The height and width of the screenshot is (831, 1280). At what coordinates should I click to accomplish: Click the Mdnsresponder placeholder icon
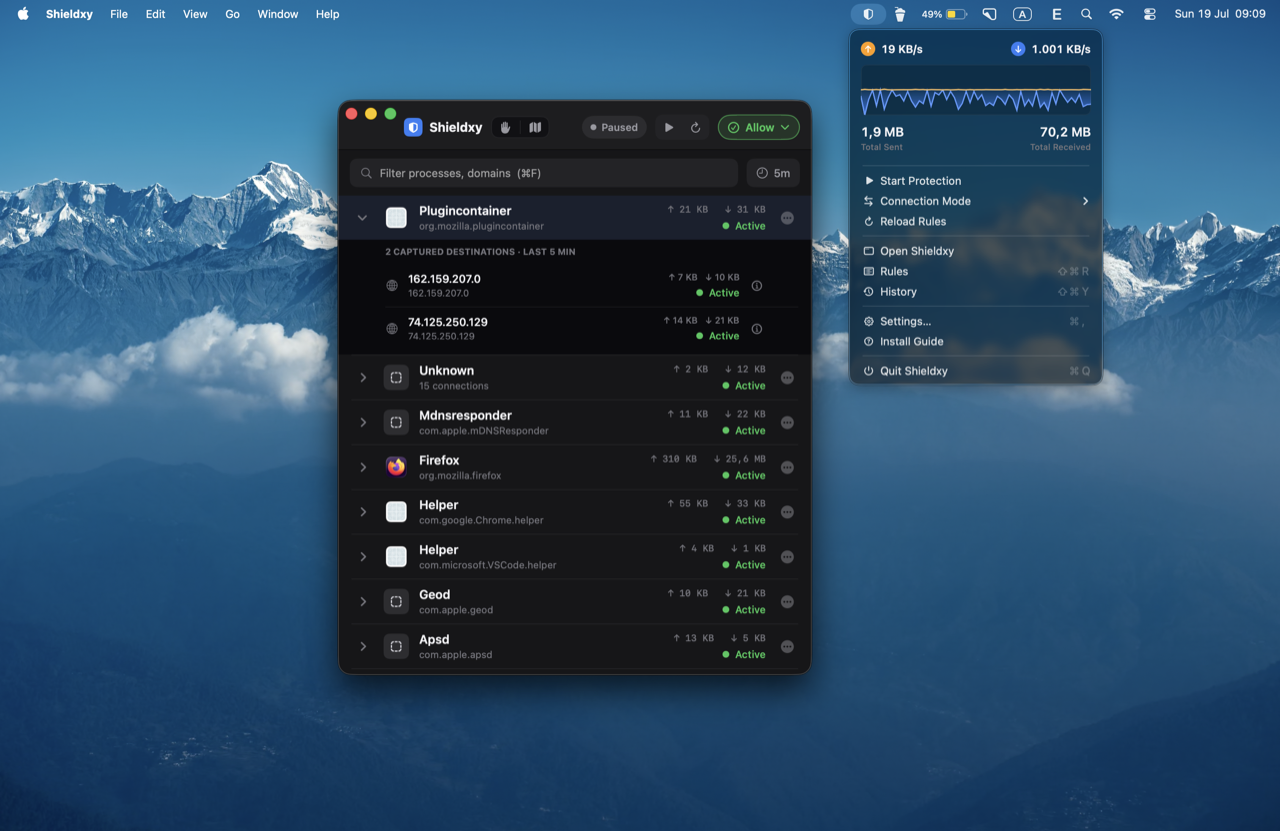(396, 423)
